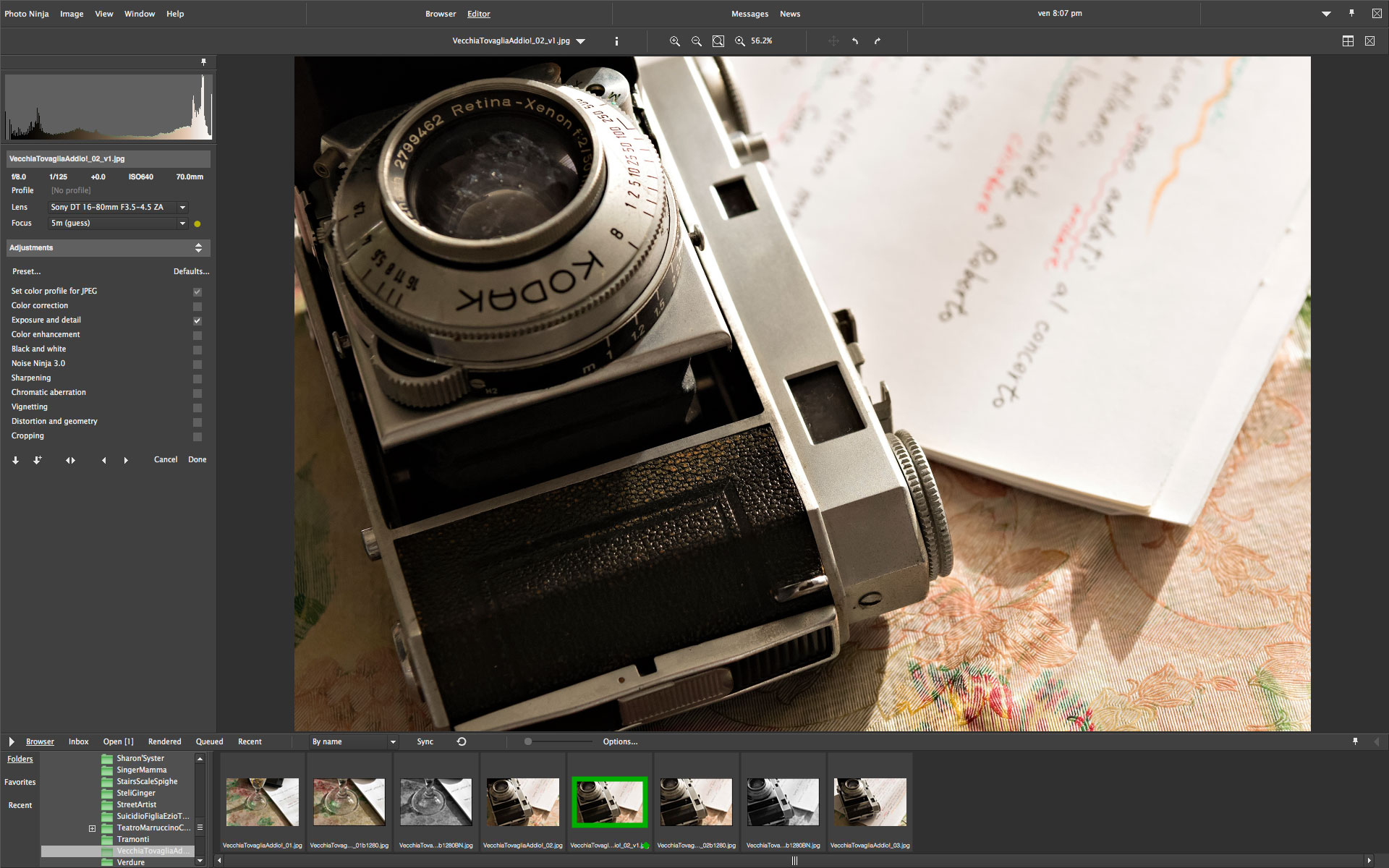Enable Noise Ninja 3.0 checkbox
This screenshot has width=1389, height=868.
197,364
